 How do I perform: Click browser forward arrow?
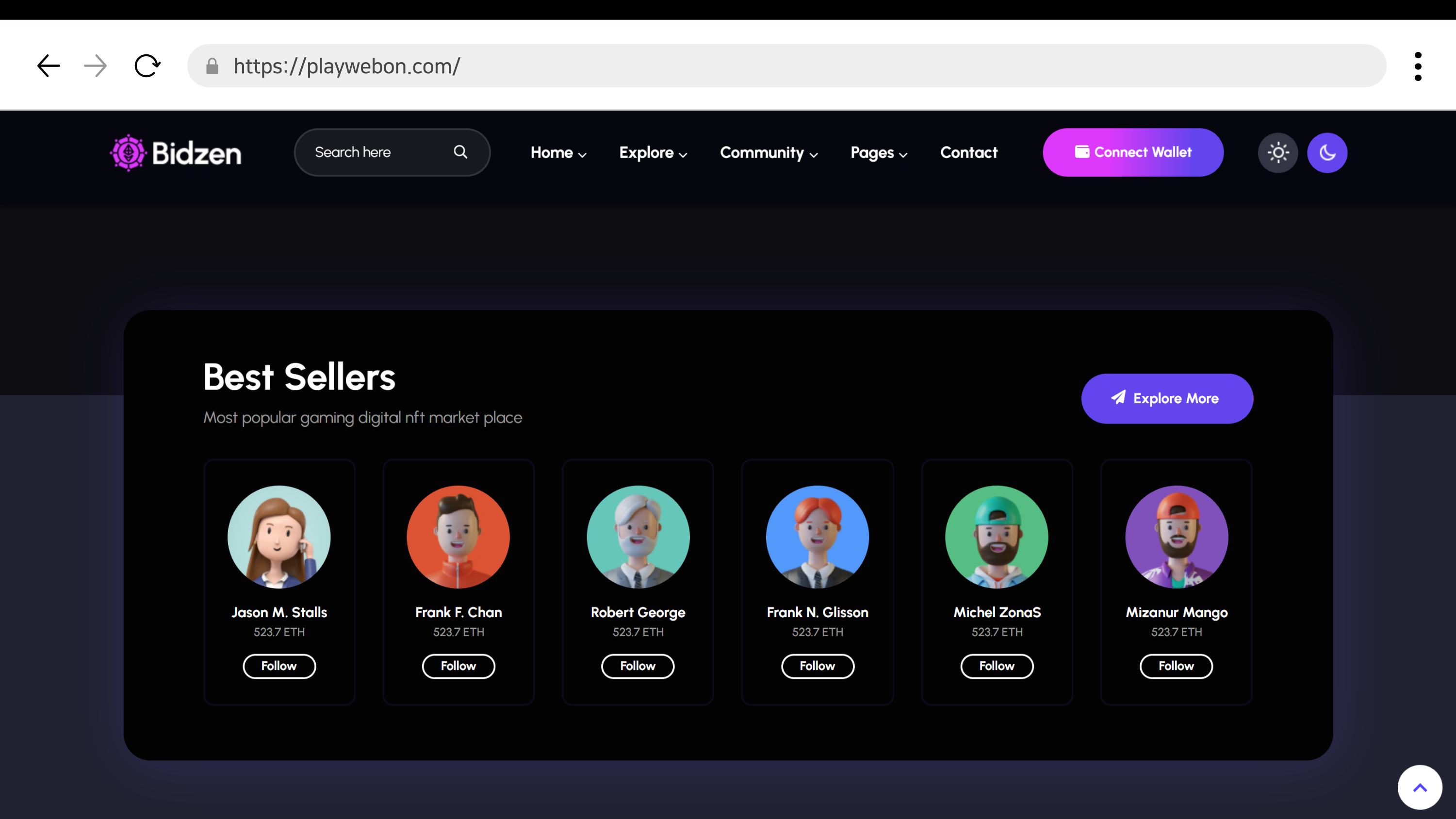click(95, 66)
